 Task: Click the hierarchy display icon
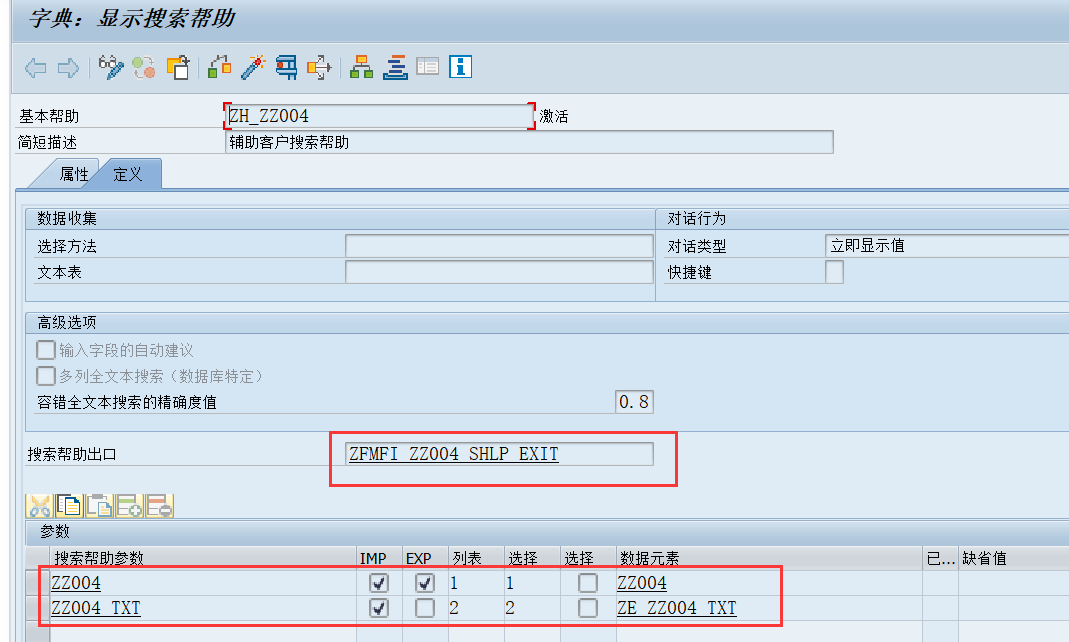pyautogui.click(x=360, y=67)
